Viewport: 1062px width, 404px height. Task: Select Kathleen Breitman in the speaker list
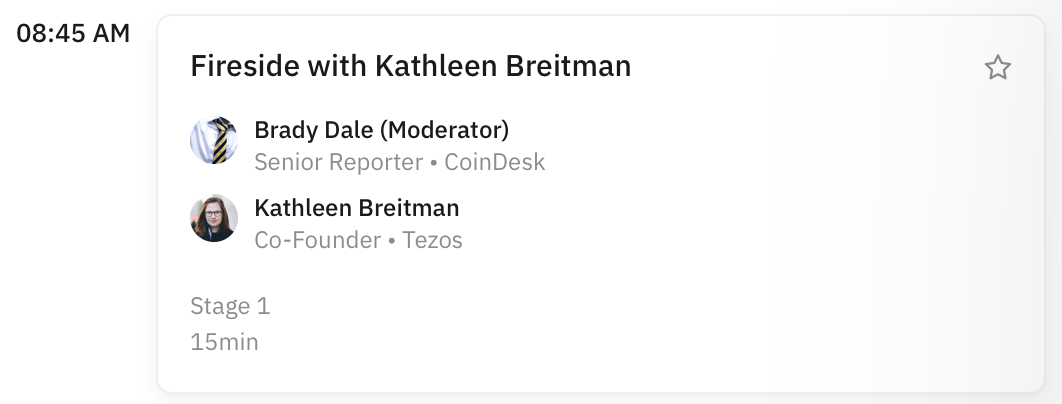click(356, 208)
